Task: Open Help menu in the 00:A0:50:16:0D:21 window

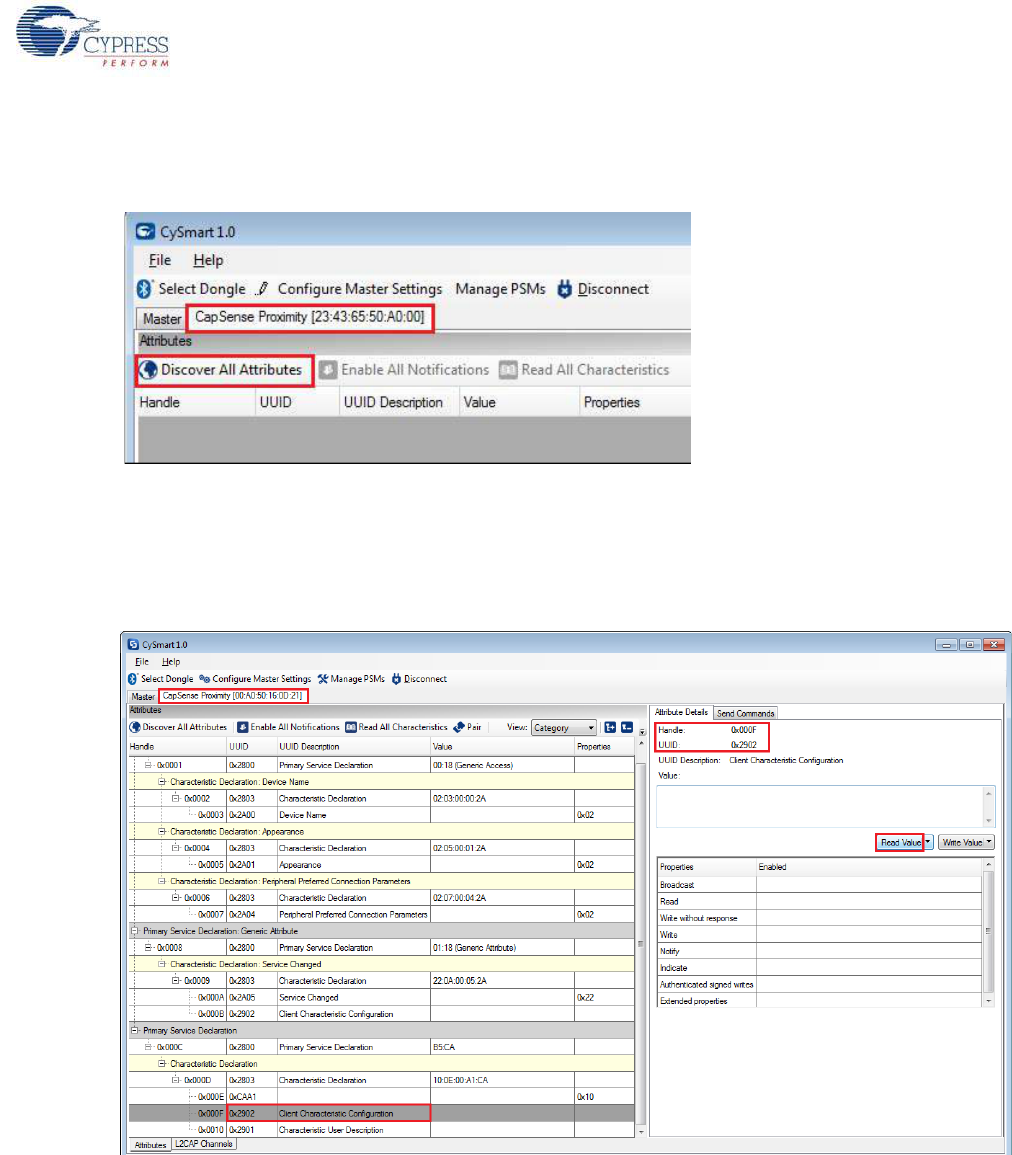Action: point(171,661)
